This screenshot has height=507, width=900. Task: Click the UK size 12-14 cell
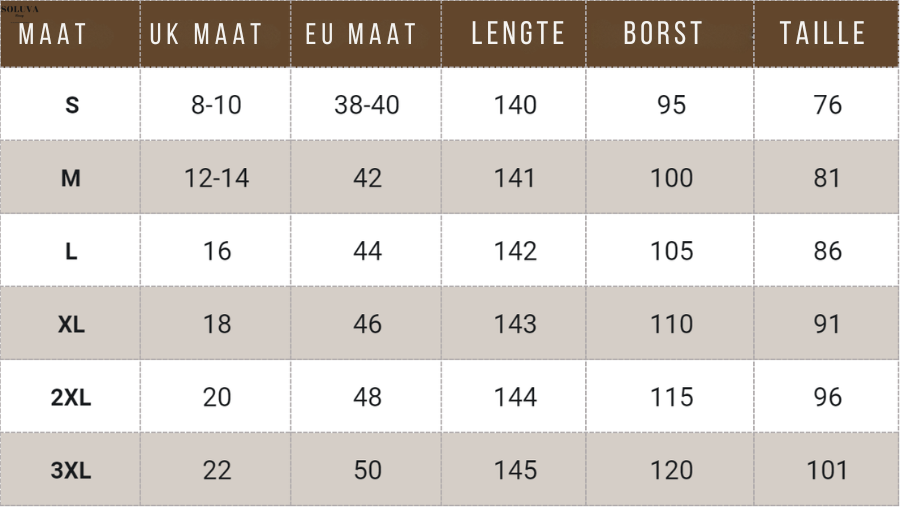pos(216,179)
